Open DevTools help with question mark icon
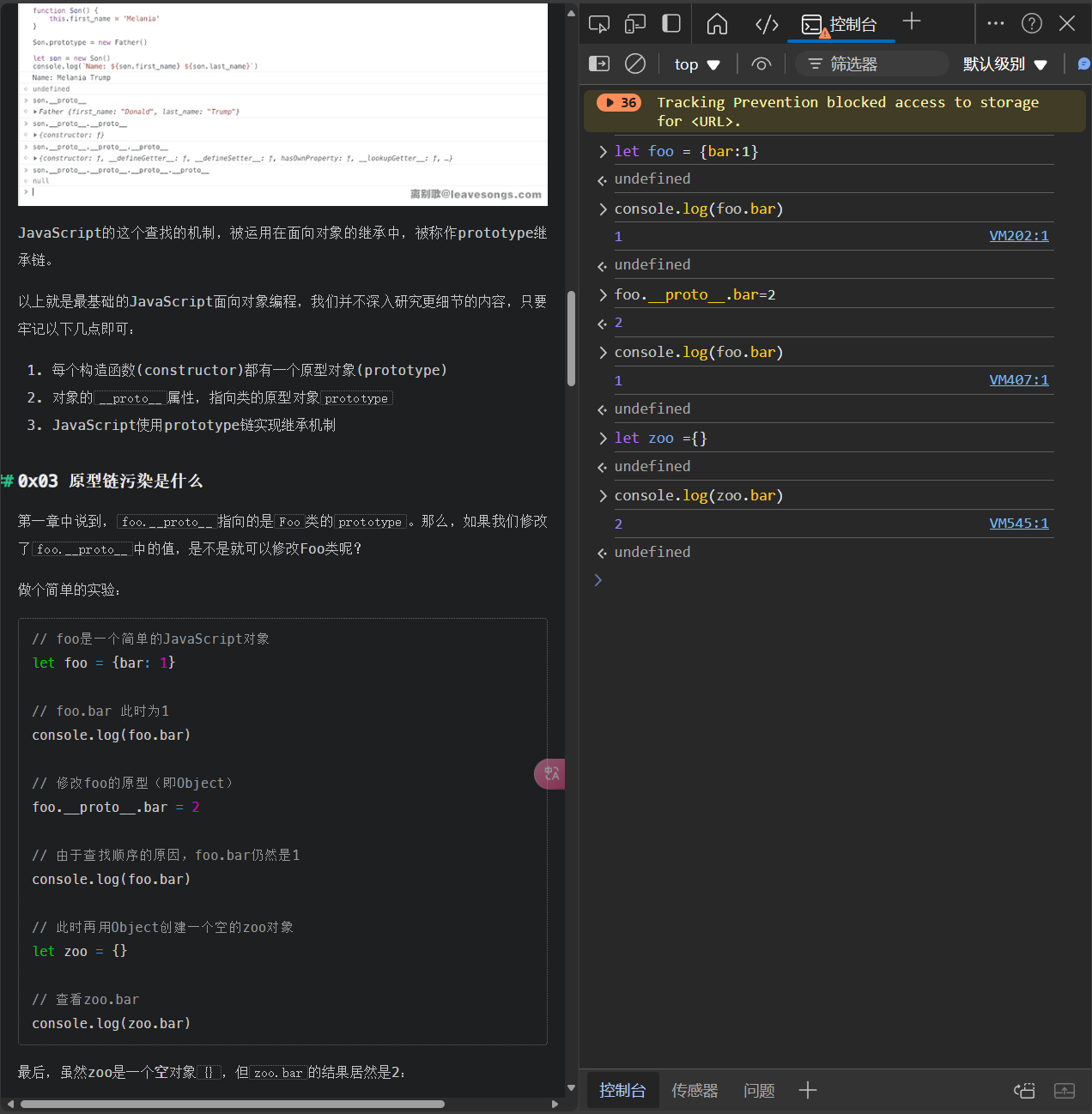The width and height of the screenshot is (1092, 1114). [x=1031, y=23]
